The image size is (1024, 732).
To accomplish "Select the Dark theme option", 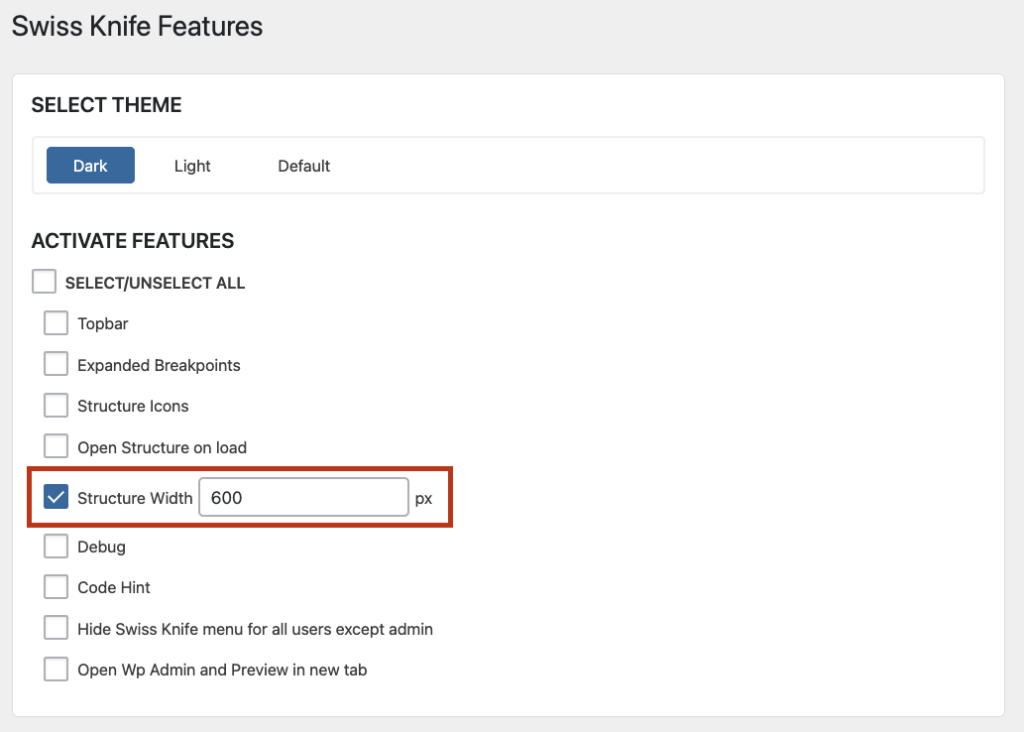I will pyautogui.click(x=90, y=165).
